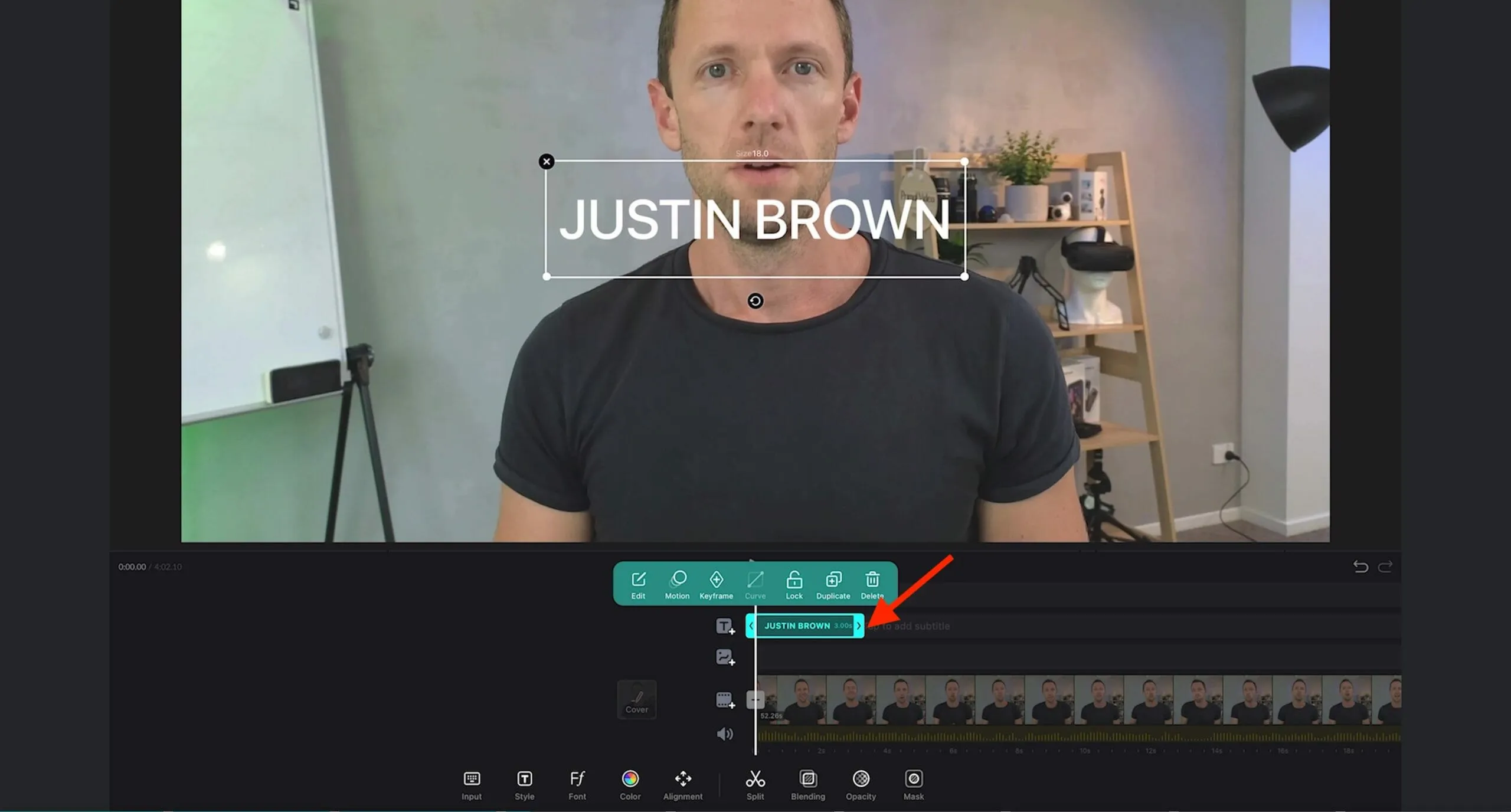Click the Edit icon in the teal popup

638,584
